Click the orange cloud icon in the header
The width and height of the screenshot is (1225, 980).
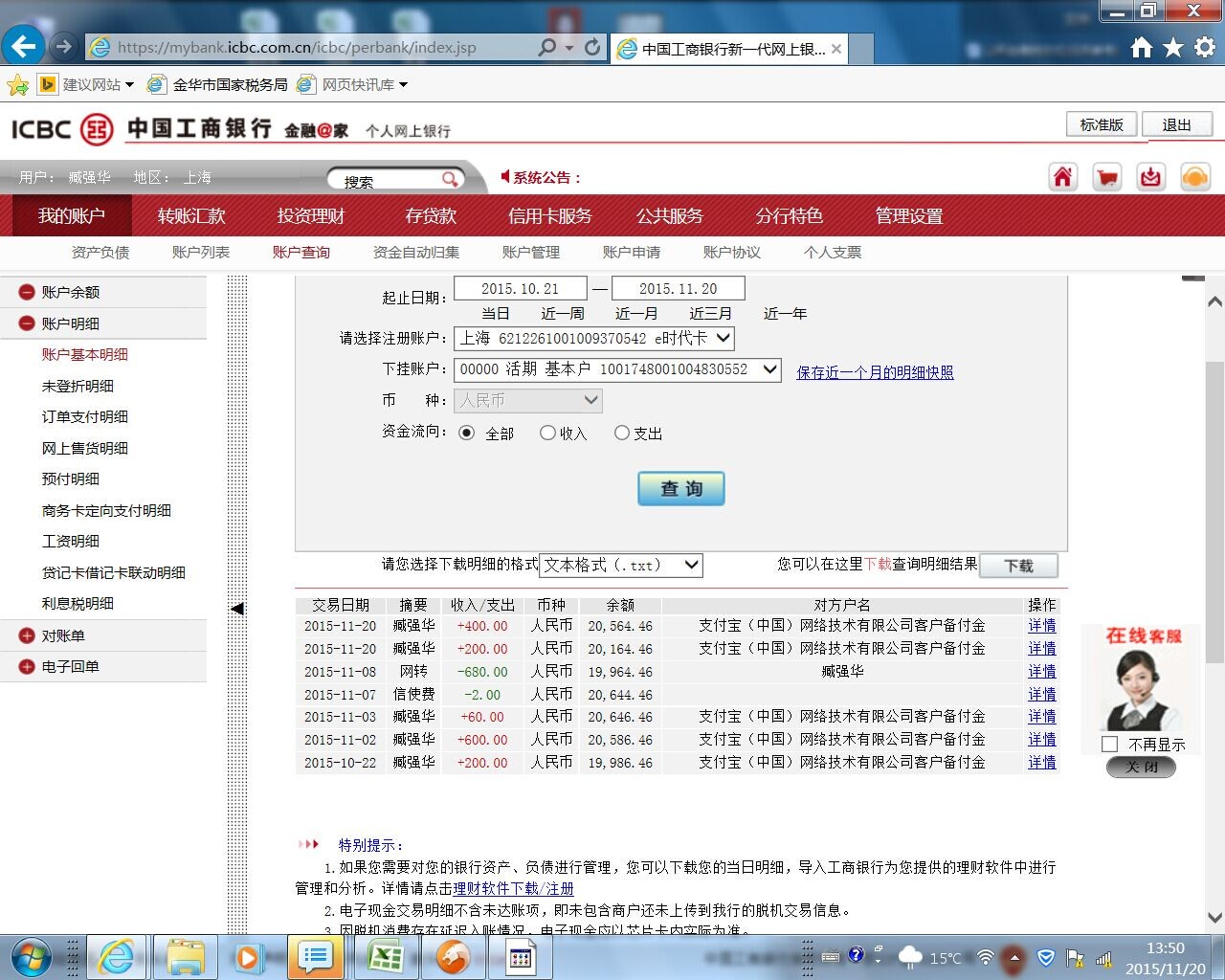click(x=1195, y=177)
